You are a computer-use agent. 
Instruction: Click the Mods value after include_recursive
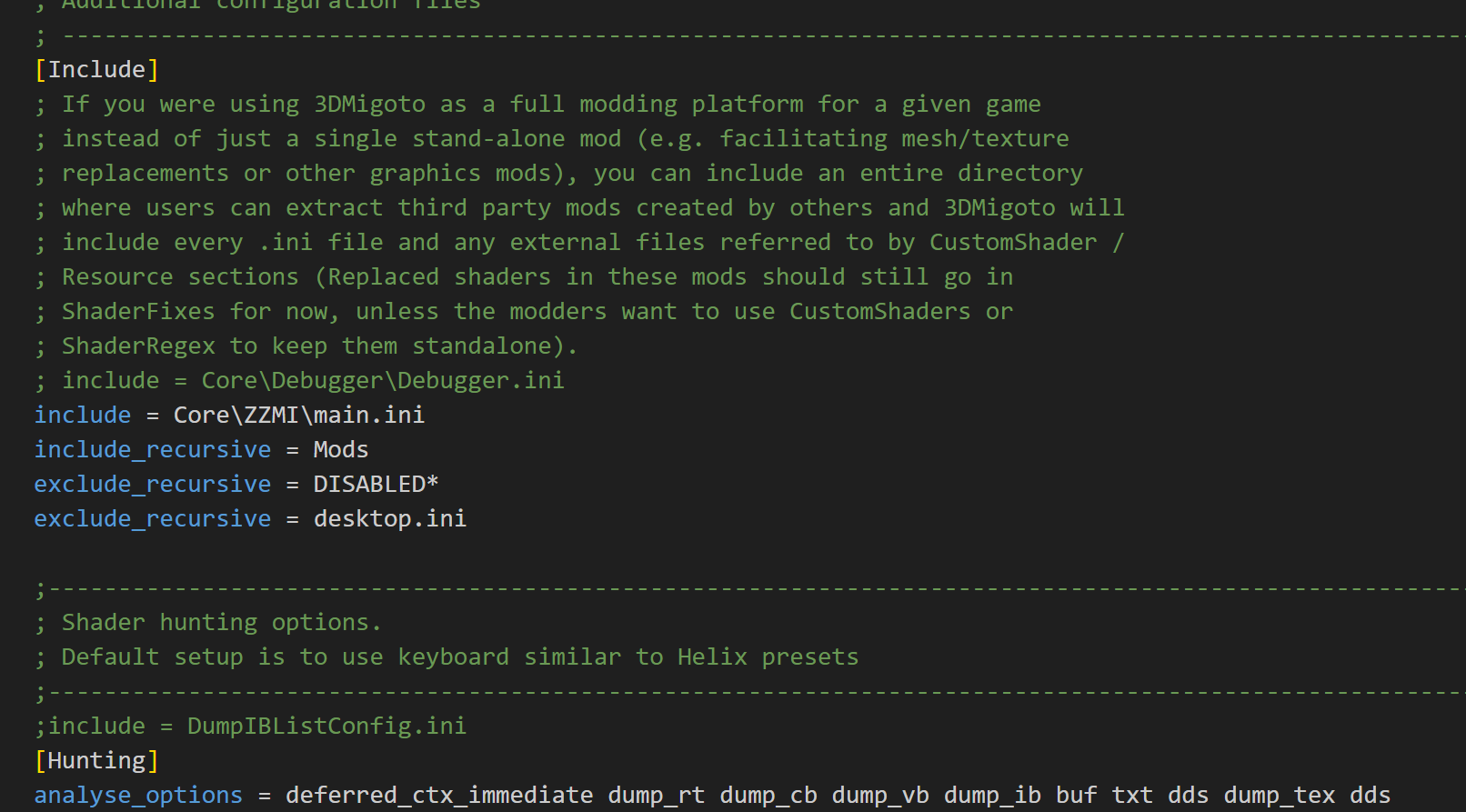click(x=340, y=450)
